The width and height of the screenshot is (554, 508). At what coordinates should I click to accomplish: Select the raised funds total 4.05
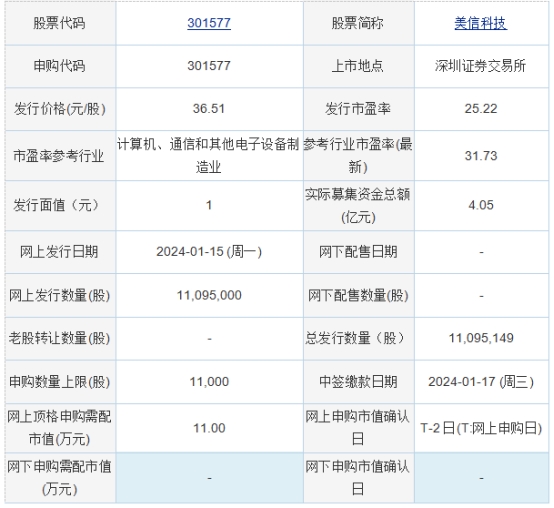(481, 205)
